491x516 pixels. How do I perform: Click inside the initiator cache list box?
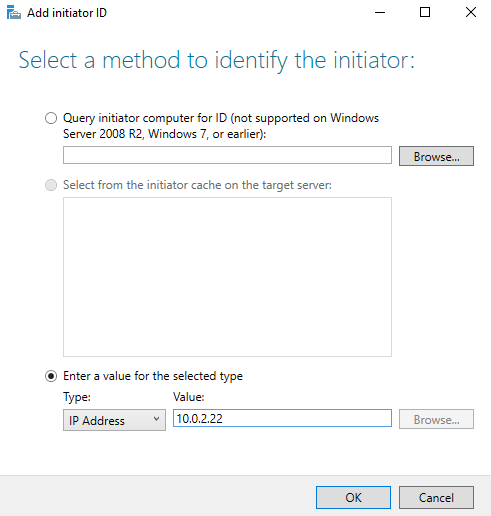tap(227, 277)
